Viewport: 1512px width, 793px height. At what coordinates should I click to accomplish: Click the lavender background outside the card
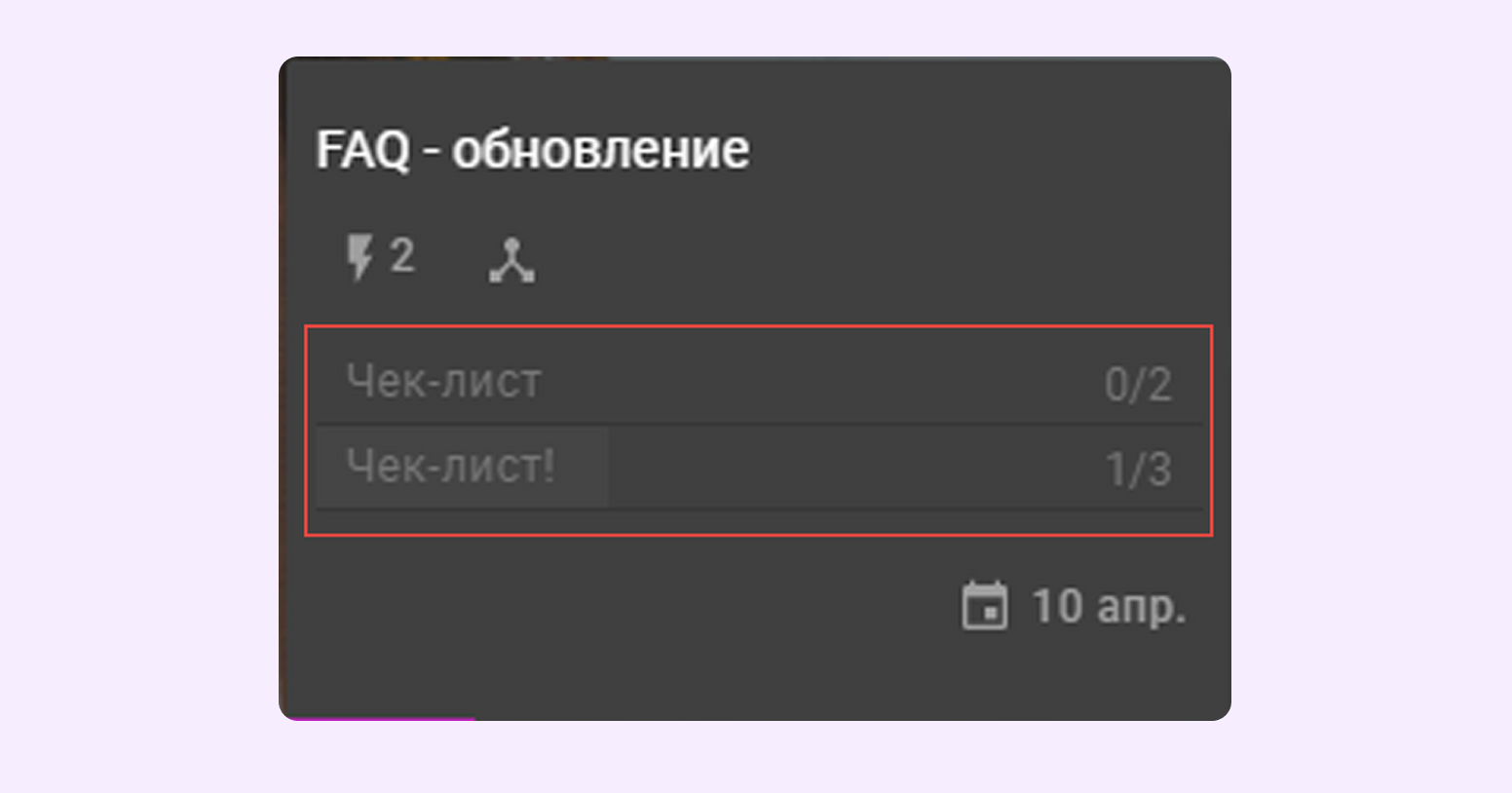coord(136,390)
